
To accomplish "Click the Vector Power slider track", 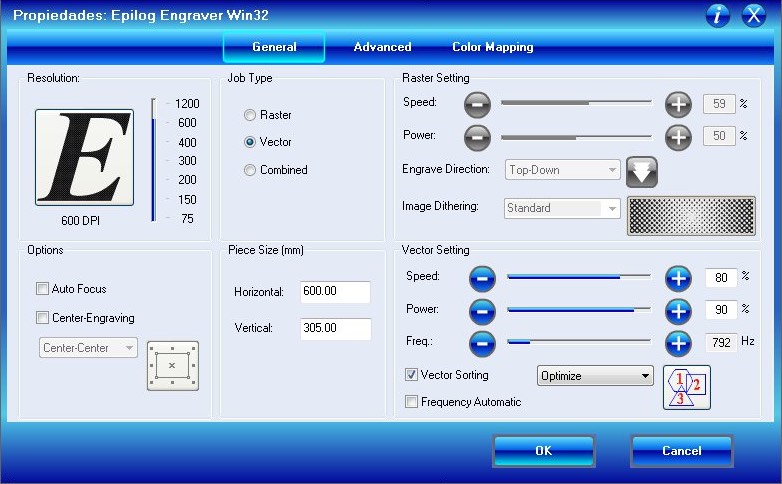I will (579, 310).
